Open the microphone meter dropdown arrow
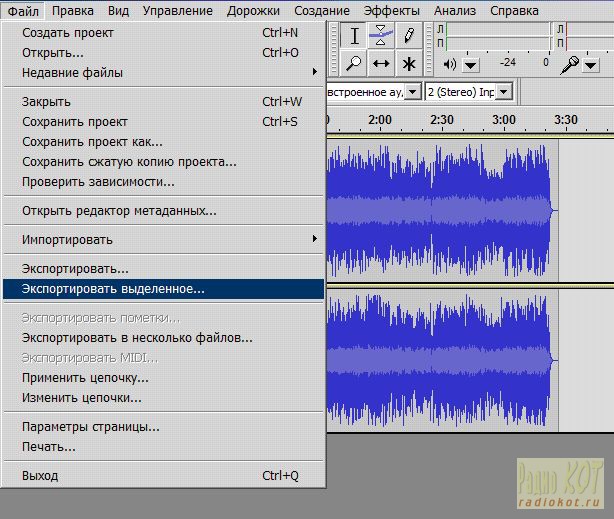This screenshot has height=519, width=614. (591, 65)
